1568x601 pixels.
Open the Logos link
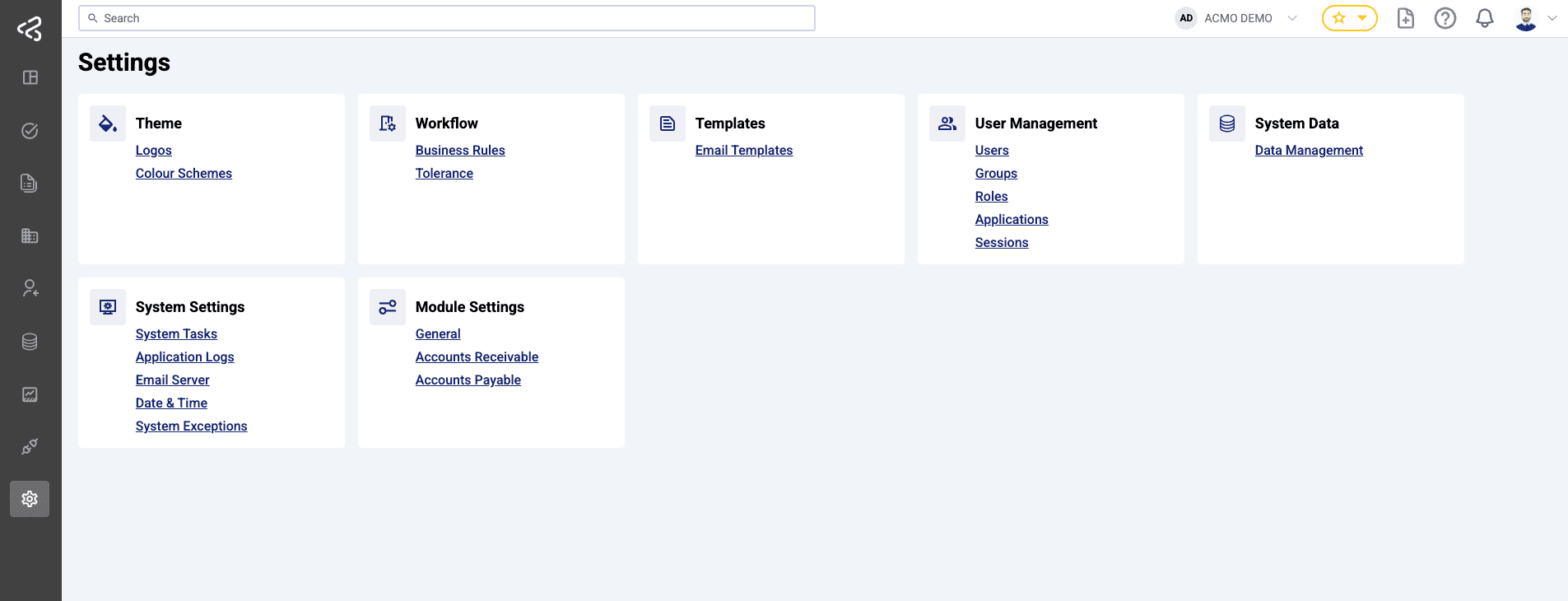click(154, 151)
